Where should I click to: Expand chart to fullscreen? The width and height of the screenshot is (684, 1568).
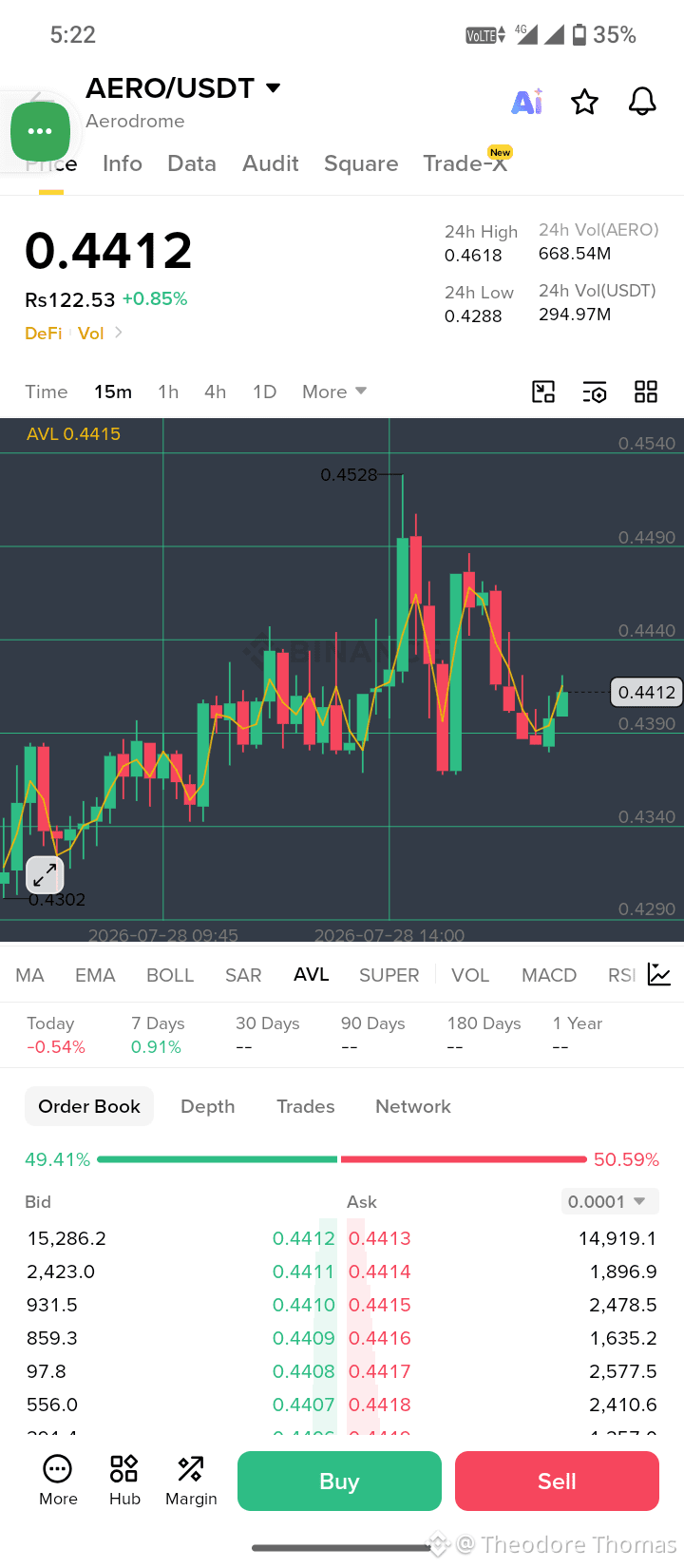pos(45,875)
